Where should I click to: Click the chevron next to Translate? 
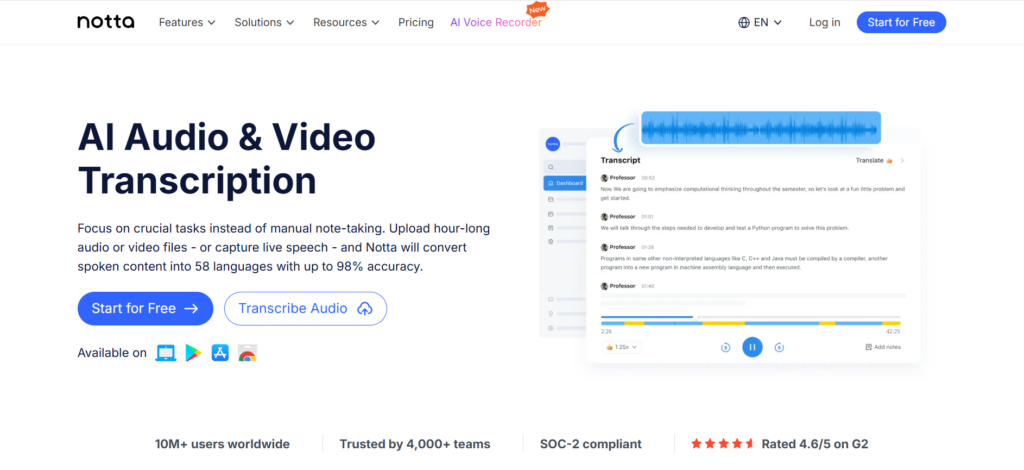(903, 161)
